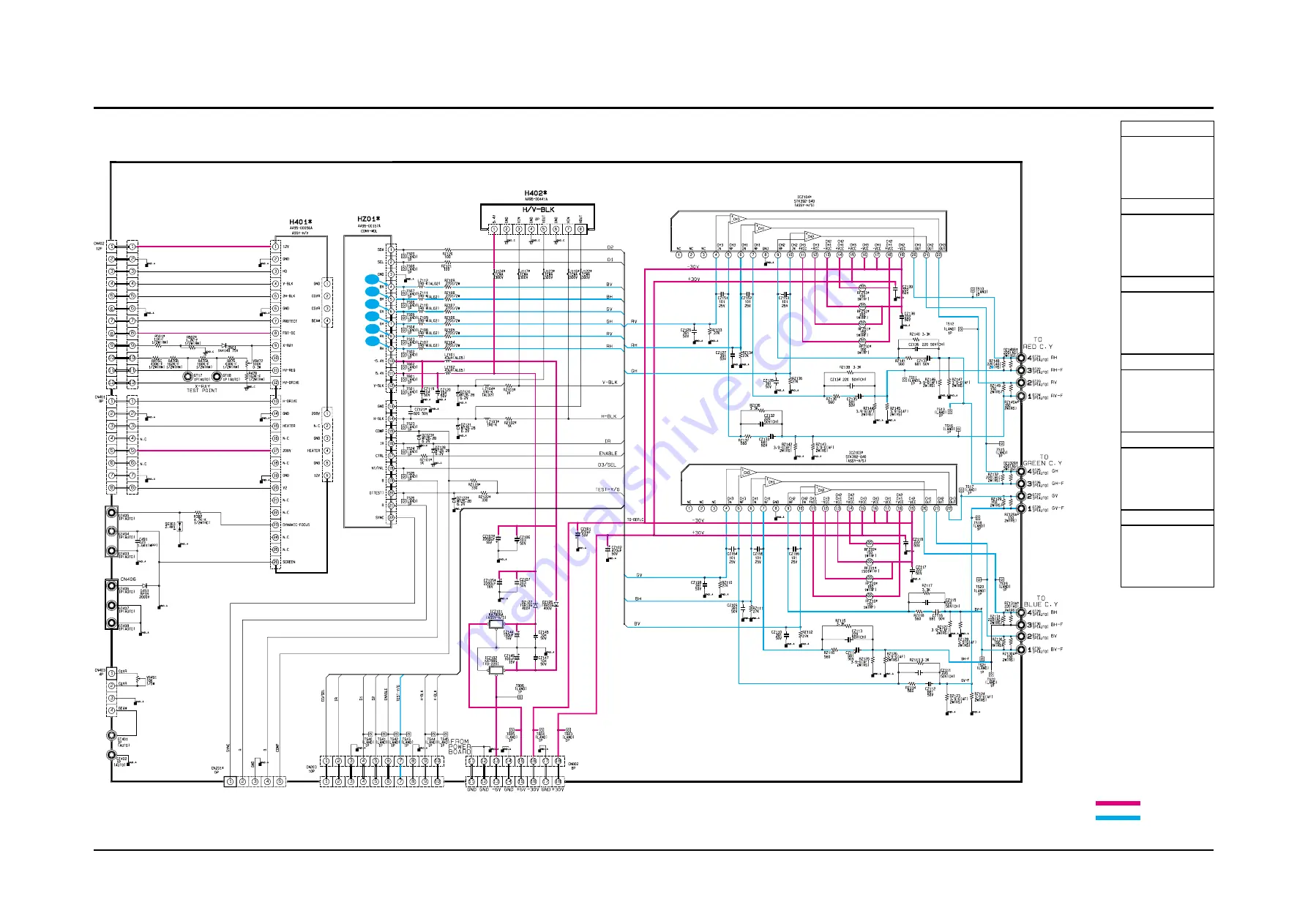Click pin 1 of the H402 connector
The width and height of the screenshot is (1308, 924).
(494, 229)
